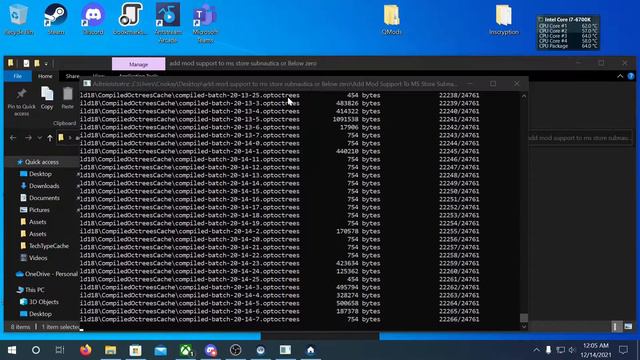Open the Action Center notifications
The image size is (640, 360).
point(623,350)
